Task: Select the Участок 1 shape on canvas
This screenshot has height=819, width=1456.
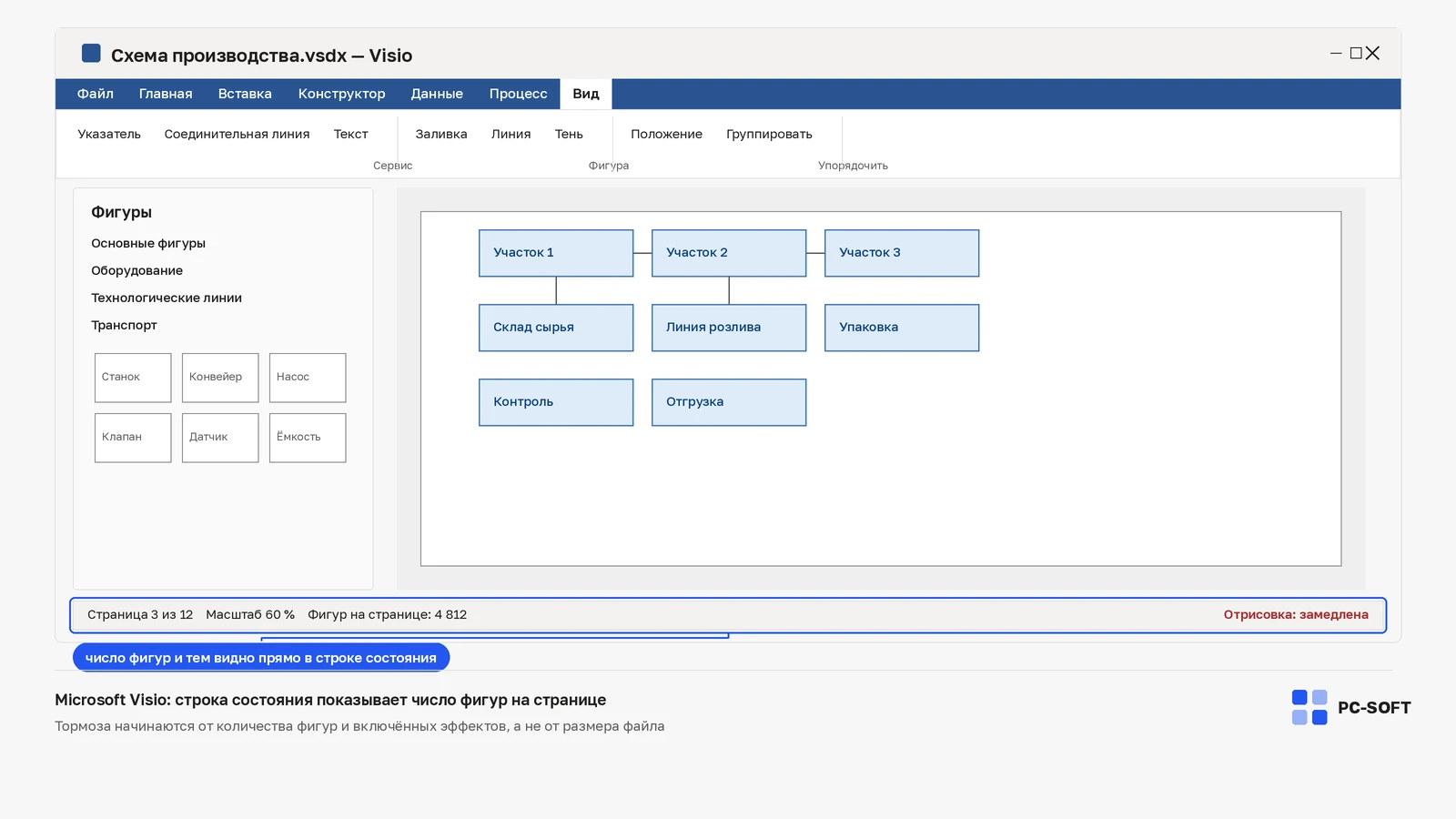Action: [556, 253]
